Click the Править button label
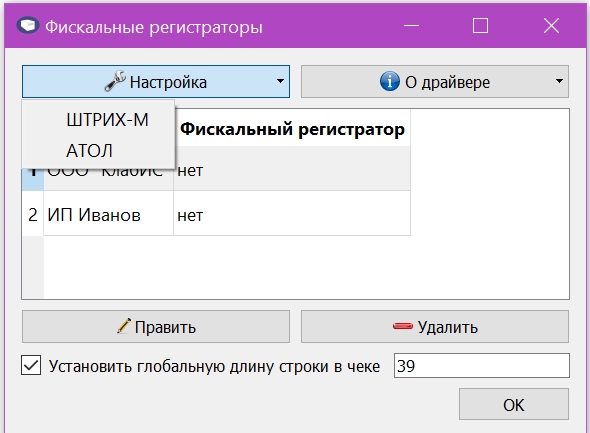 coord(165,327)
